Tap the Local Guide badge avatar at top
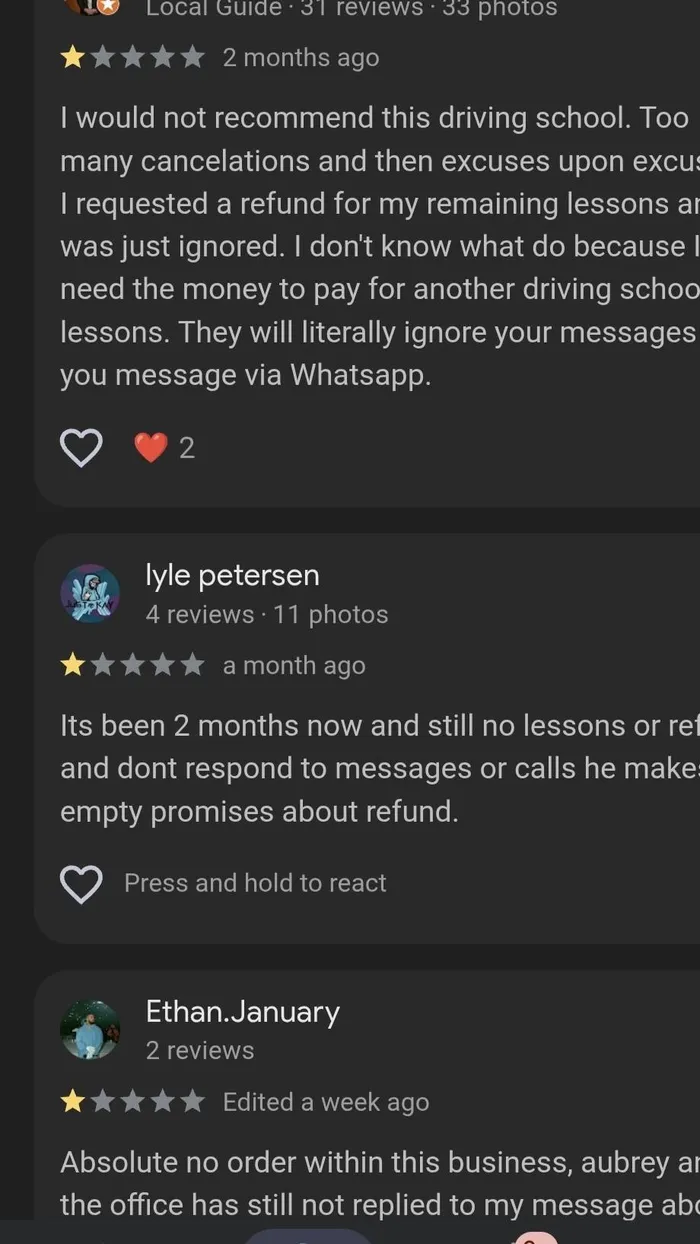Viewport: 700px width, 1244px height. click(x=92, y=5)
